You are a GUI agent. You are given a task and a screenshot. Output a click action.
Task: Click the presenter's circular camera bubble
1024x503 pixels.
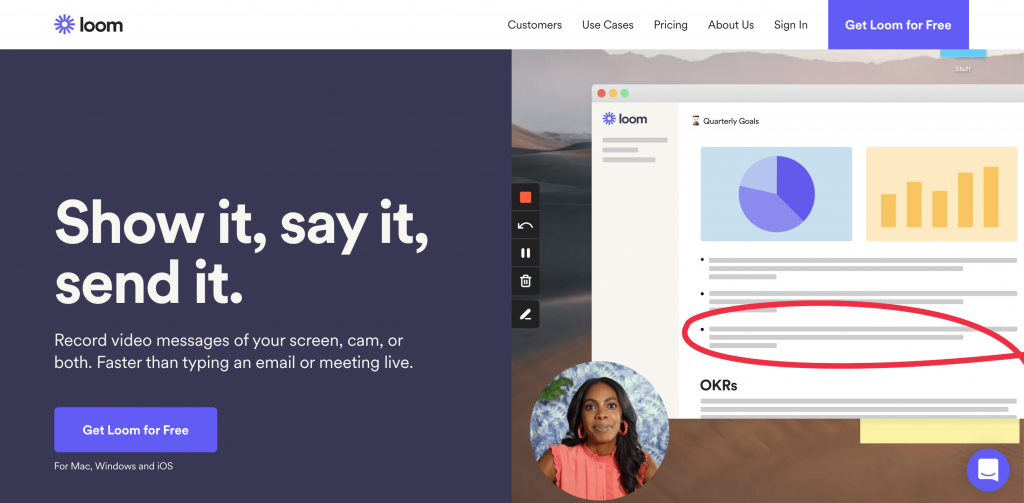pyautogui.click(x=599, y=431)
